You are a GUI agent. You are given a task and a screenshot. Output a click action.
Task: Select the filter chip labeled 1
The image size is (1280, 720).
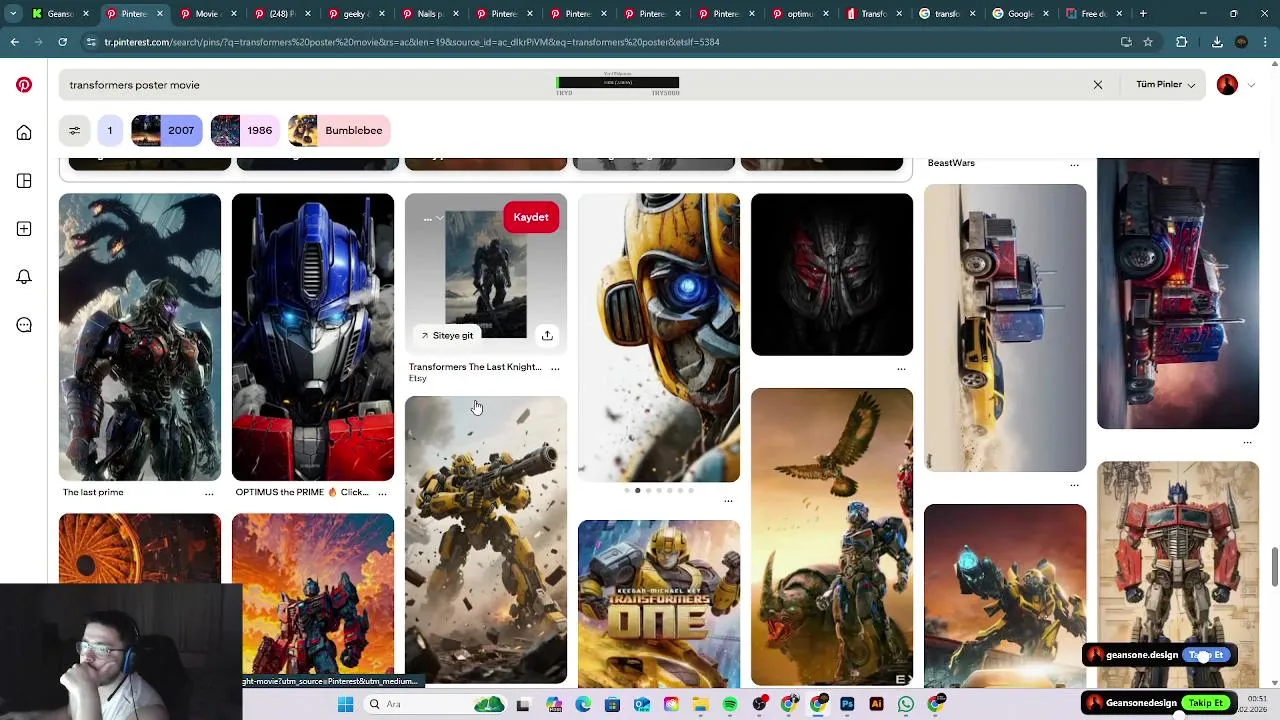110,130
